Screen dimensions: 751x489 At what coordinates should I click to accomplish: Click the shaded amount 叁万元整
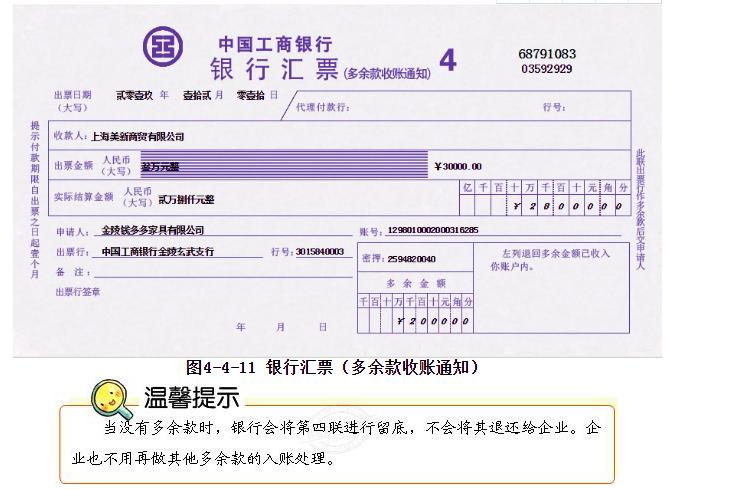tap(160, 167)
